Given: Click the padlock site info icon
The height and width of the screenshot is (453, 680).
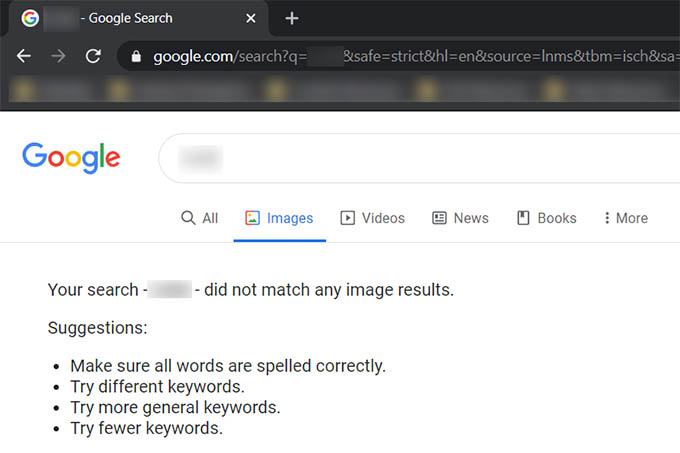Looking at the screenshot, I should 136,56.
